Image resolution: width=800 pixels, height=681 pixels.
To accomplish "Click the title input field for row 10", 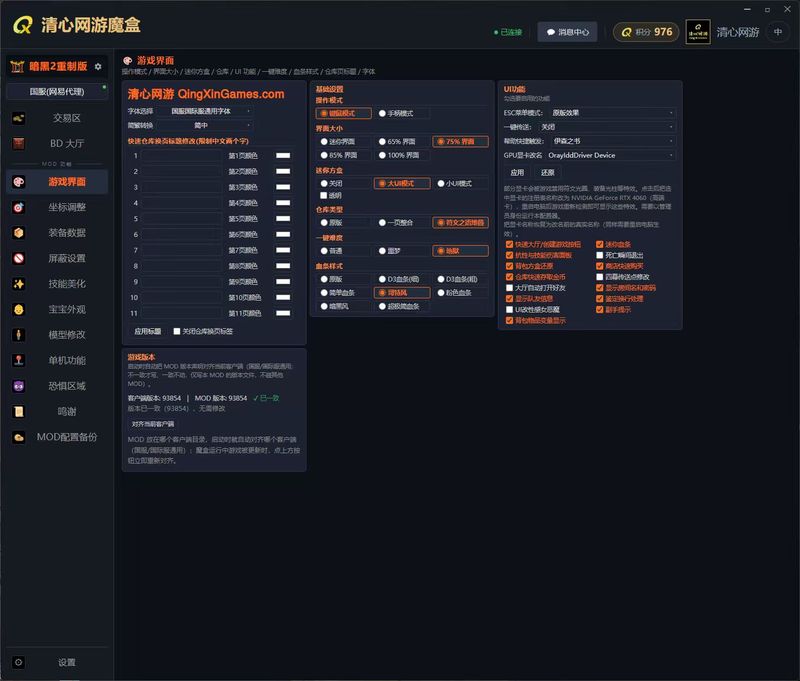I will pos(182,297).
